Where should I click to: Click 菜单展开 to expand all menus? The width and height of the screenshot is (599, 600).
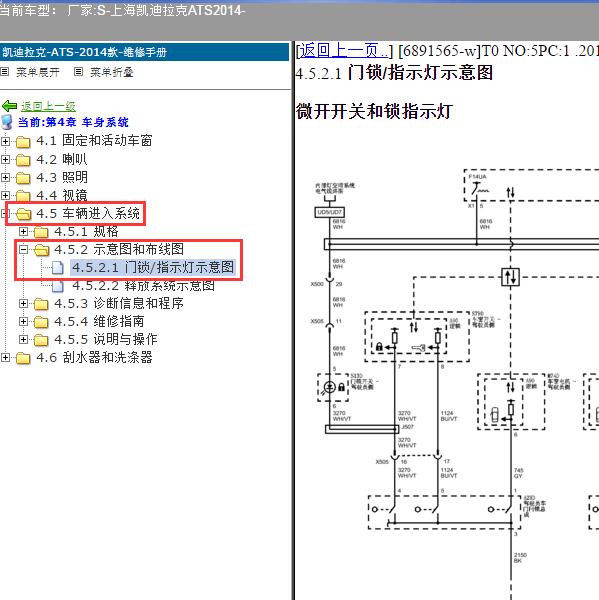coord(38,72)
